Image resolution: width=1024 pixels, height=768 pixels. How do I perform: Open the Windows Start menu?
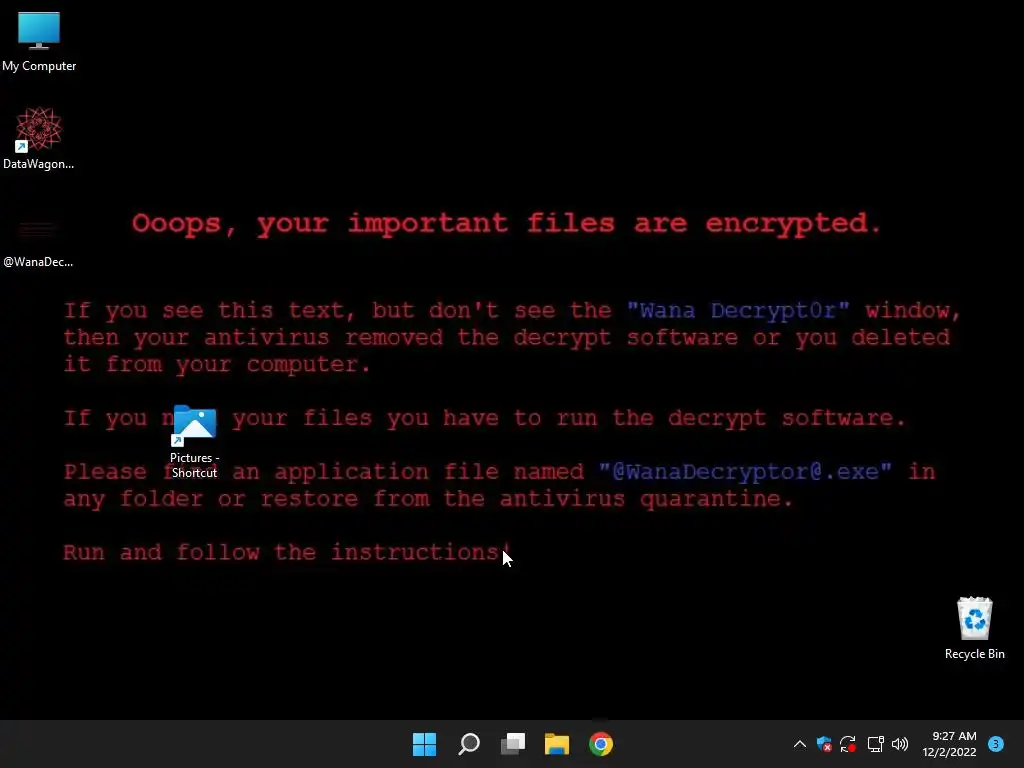424,744
